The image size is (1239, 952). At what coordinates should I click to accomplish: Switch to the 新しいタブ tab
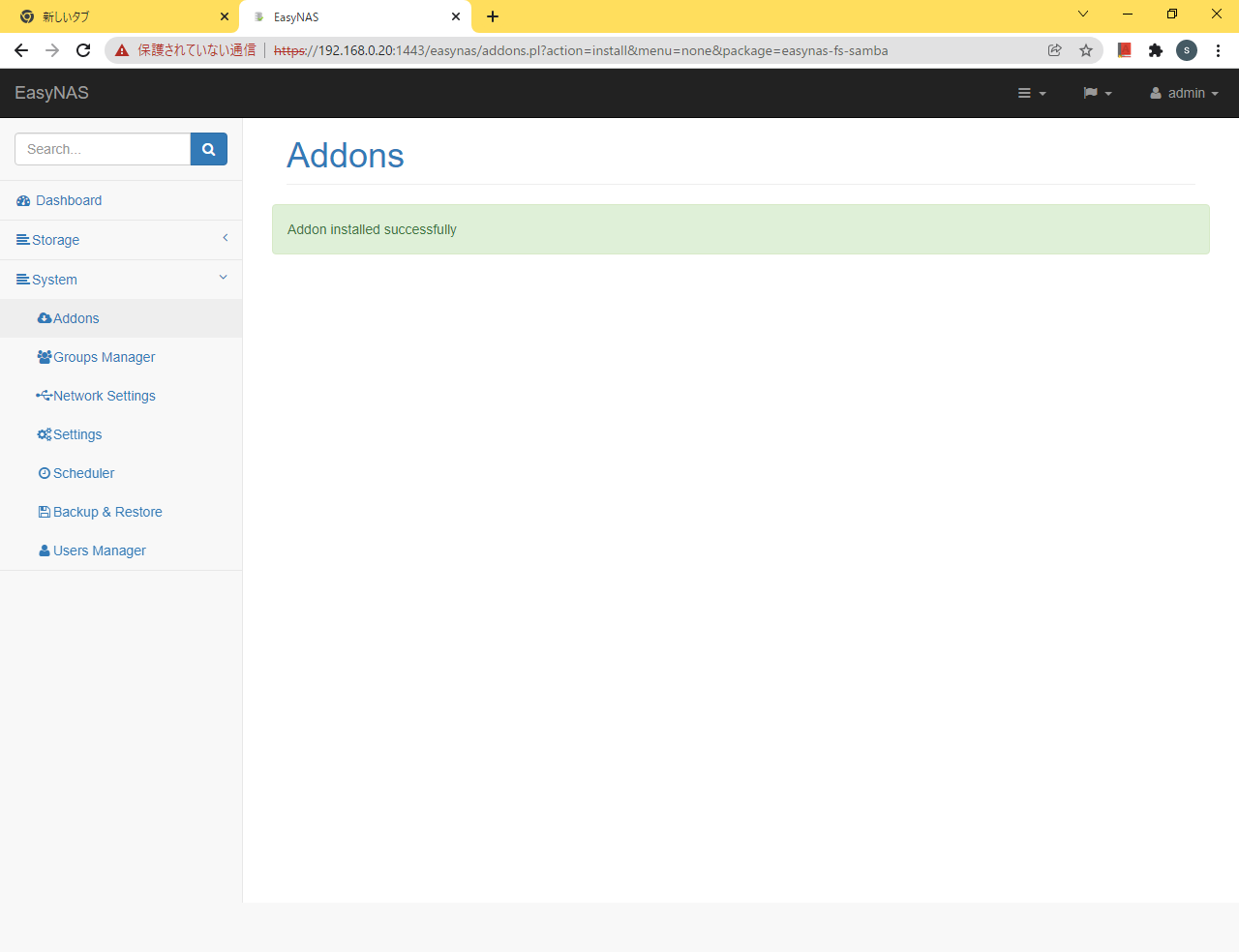tap(116, 16)
